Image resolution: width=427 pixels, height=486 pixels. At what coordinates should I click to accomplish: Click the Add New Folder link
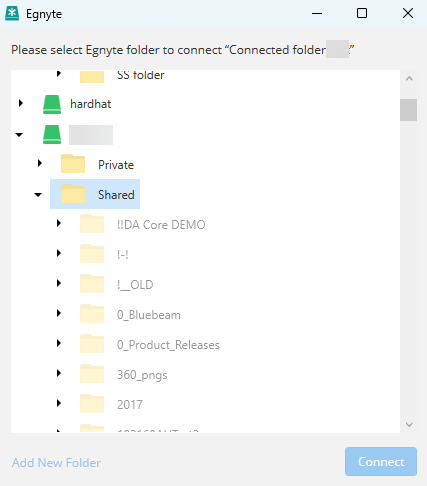56,463
